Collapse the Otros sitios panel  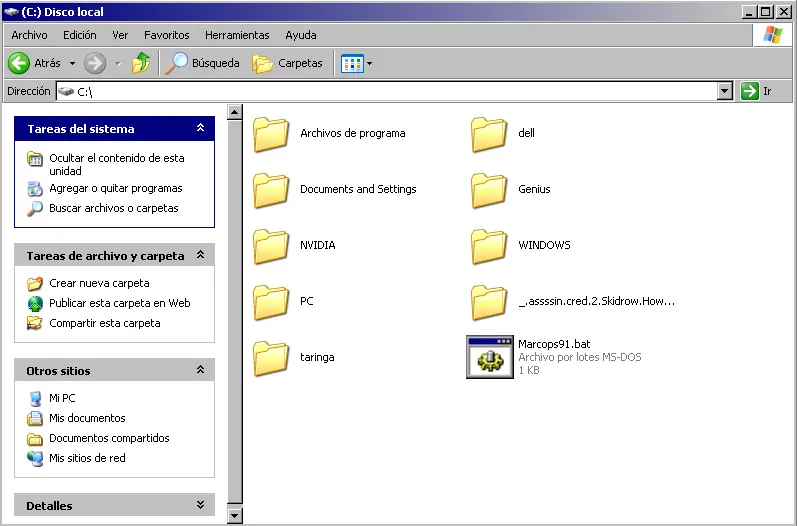click(200, 371)
